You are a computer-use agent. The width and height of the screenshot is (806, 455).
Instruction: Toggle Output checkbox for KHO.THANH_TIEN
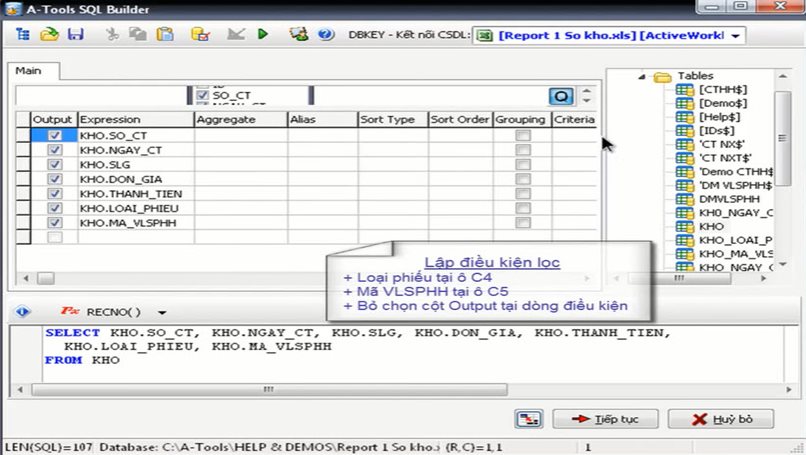[x=54, y=193]
